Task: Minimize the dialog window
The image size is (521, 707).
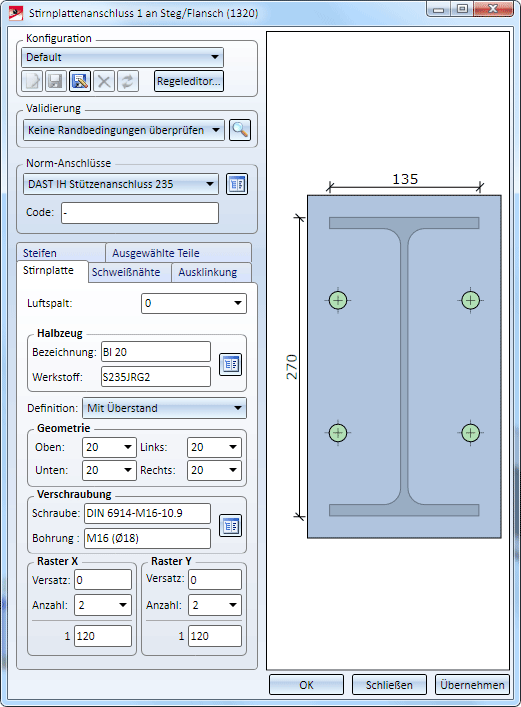Action: (438, 9)
